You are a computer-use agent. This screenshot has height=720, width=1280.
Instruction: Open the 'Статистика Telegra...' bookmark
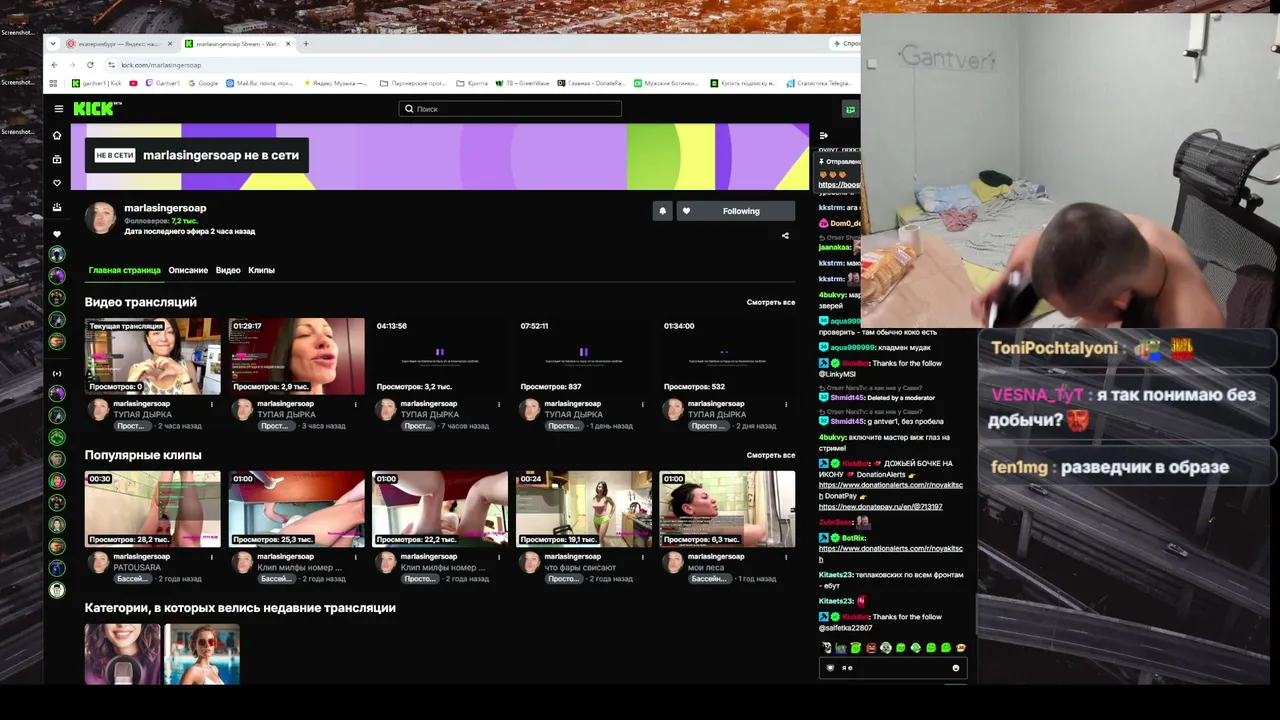coord(818,83)
